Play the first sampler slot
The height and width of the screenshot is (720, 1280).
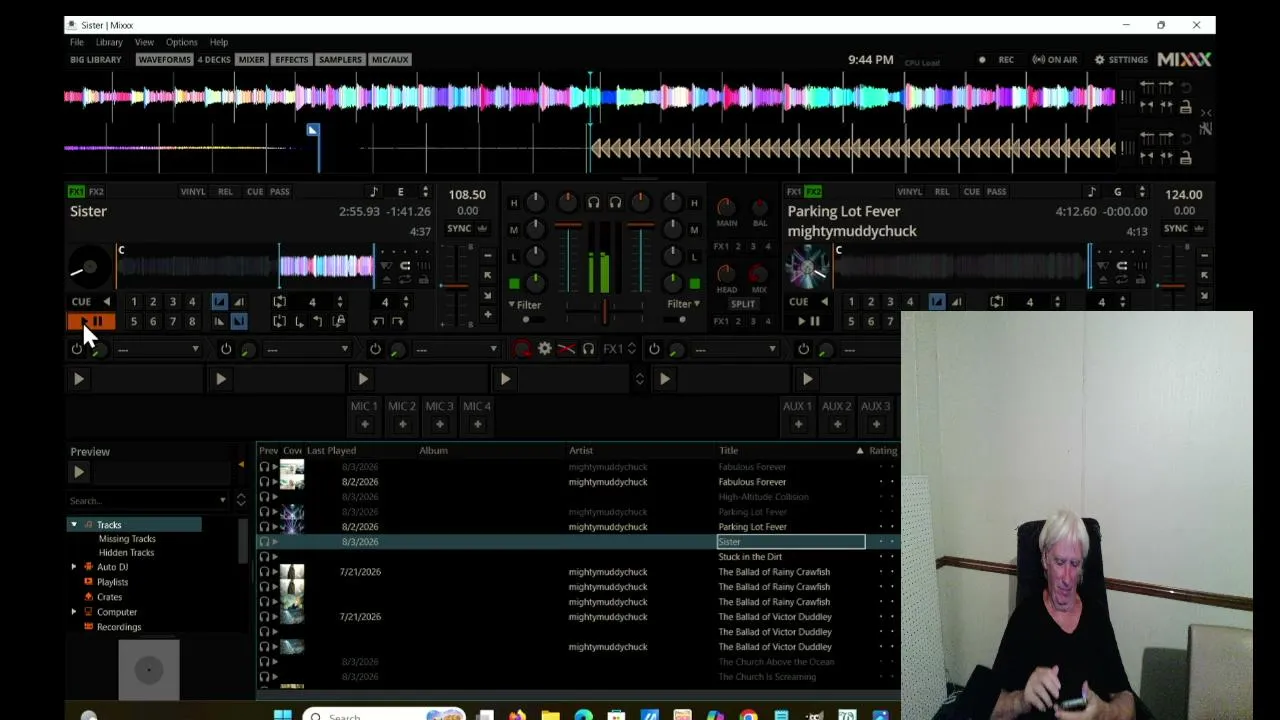point(79,379)
